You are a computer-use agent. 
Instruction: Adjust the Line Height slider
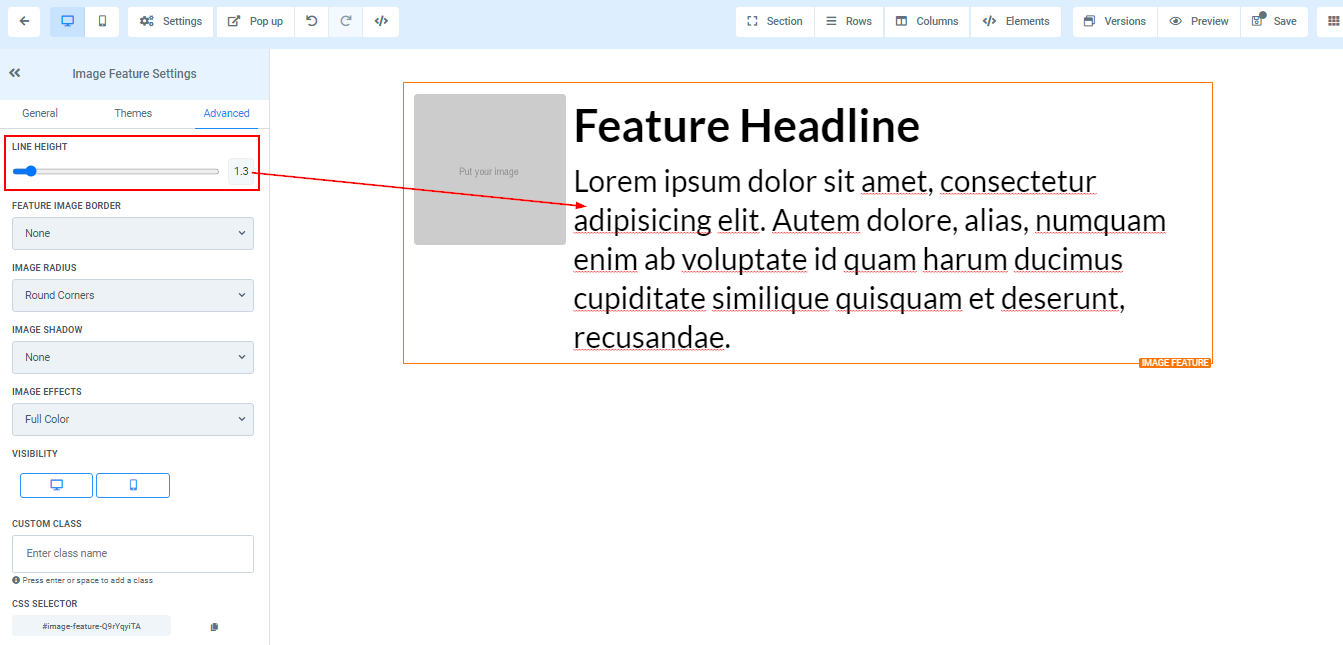click(31, 171)
